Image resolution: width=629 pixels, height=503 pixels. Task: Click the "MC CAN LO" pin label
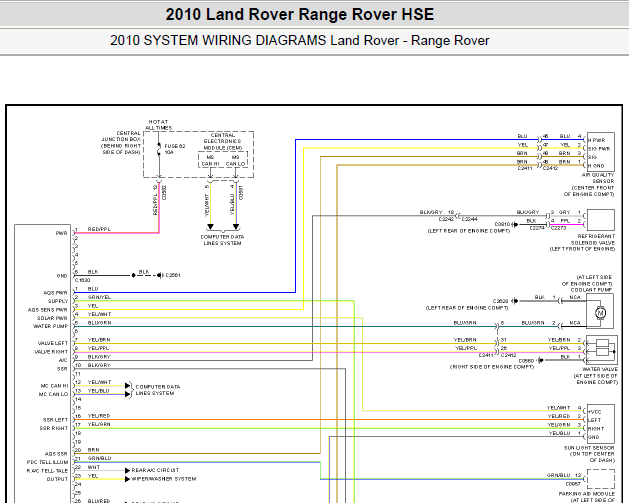click(x=53, y=394)
